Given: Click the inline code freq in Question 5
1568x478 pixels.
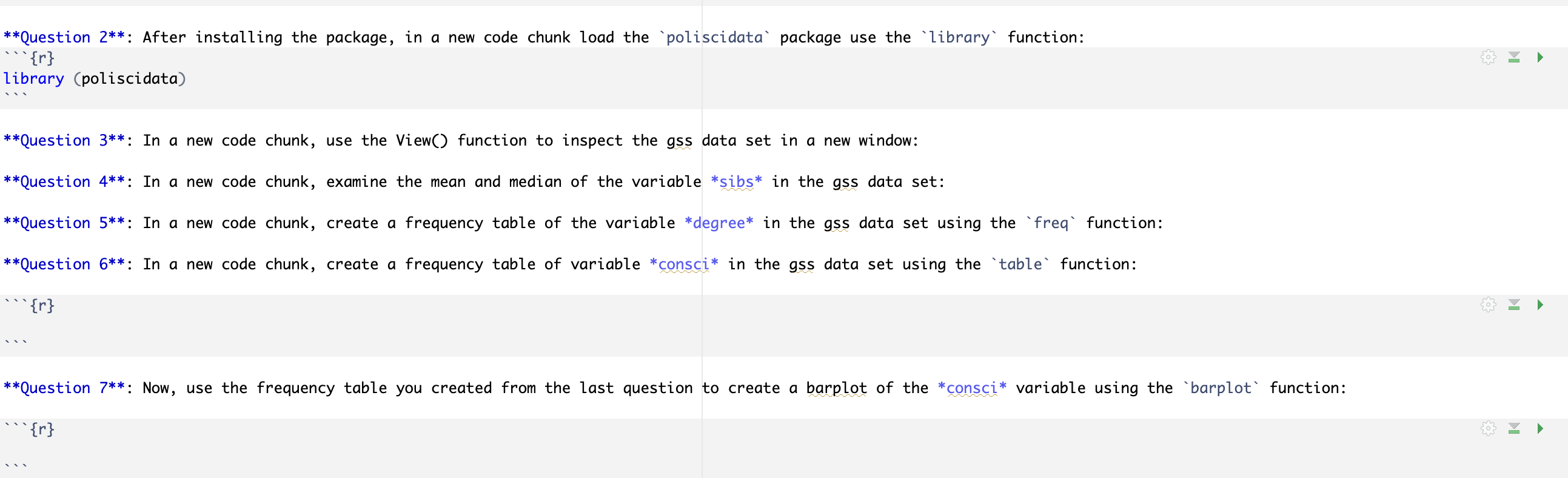Looking at the screenshot, I should coord(1053,223).
